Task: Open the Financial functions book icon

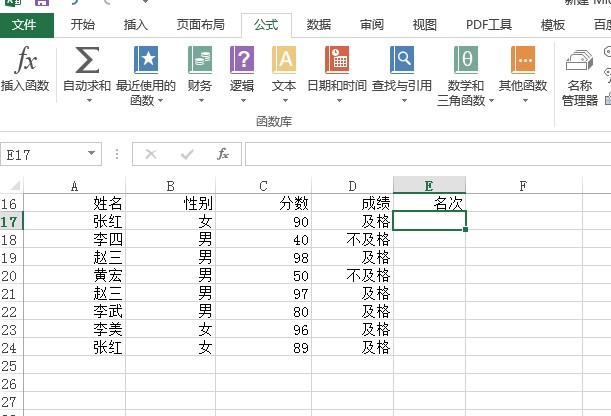Action: (x=200, y=60)
